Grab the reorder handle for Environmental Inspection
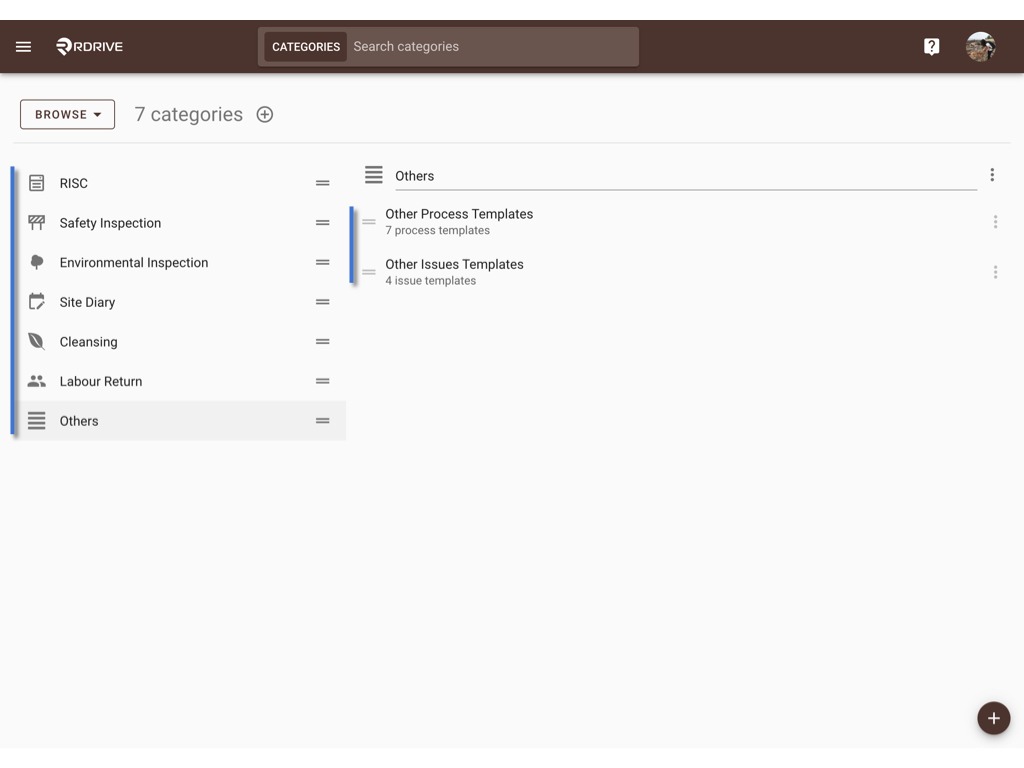The height and width of the screenshot is (768, 1024). [x=323, y=263]
